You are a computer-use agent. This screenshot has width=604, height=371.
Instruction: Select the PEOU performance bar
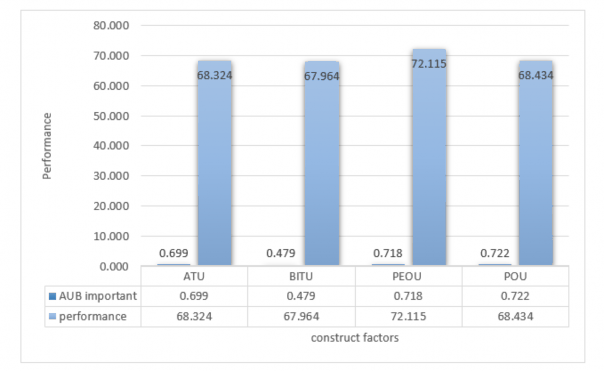coord(429,157)
